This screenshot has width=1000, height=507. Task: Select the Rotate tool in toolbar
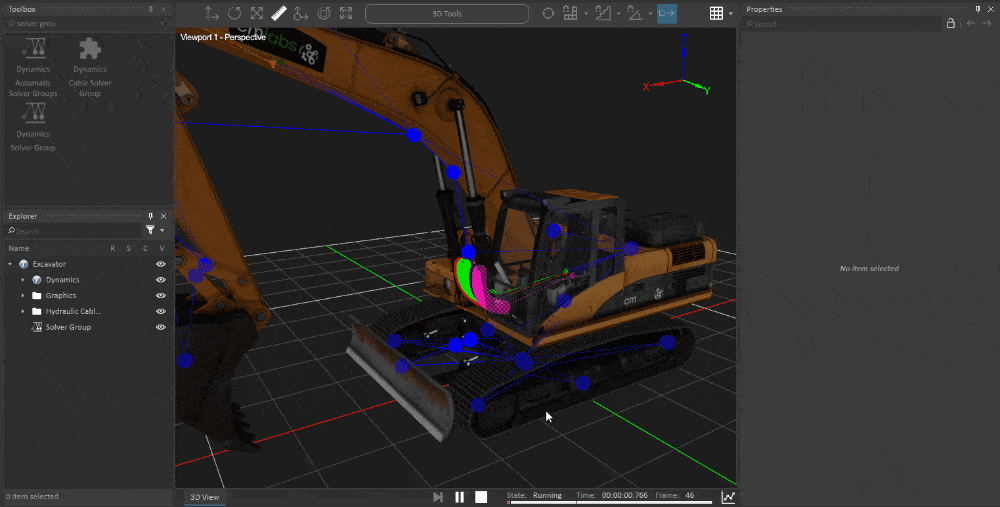(234, 13)
